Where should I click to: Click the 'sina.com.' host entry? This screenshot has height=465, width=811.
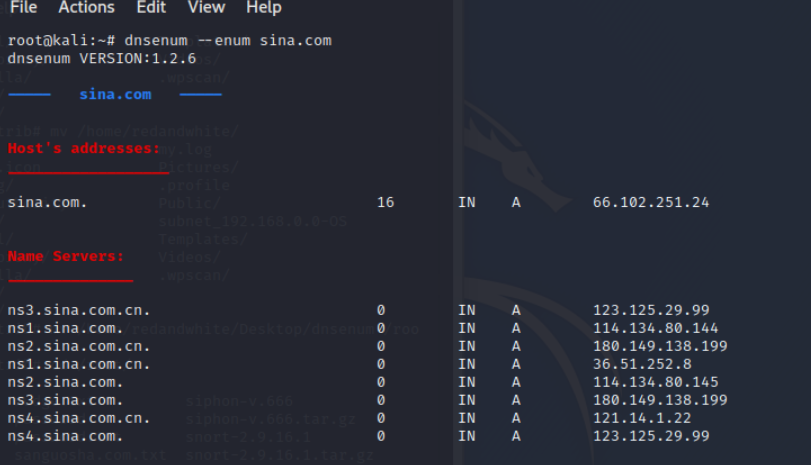pyautogui.click(x=47, y=202)
